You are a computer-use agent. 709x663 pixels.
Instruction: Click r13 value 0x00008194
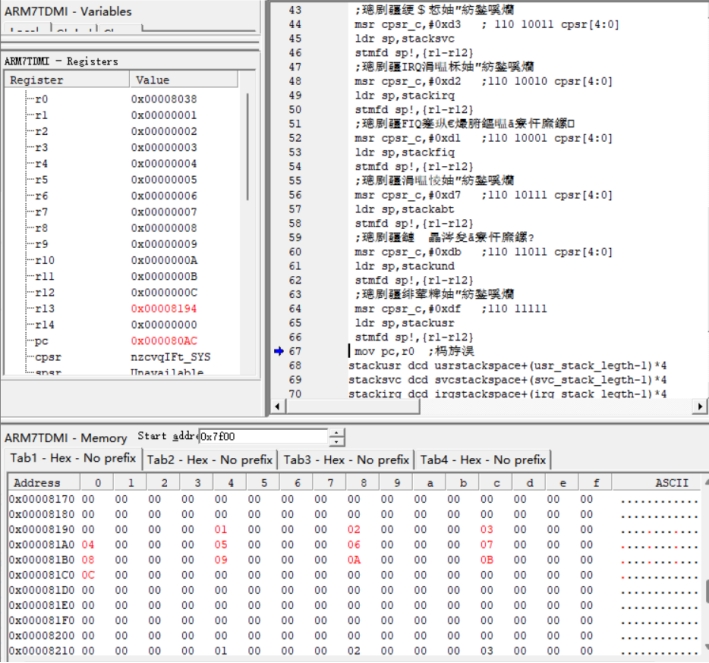164,308
